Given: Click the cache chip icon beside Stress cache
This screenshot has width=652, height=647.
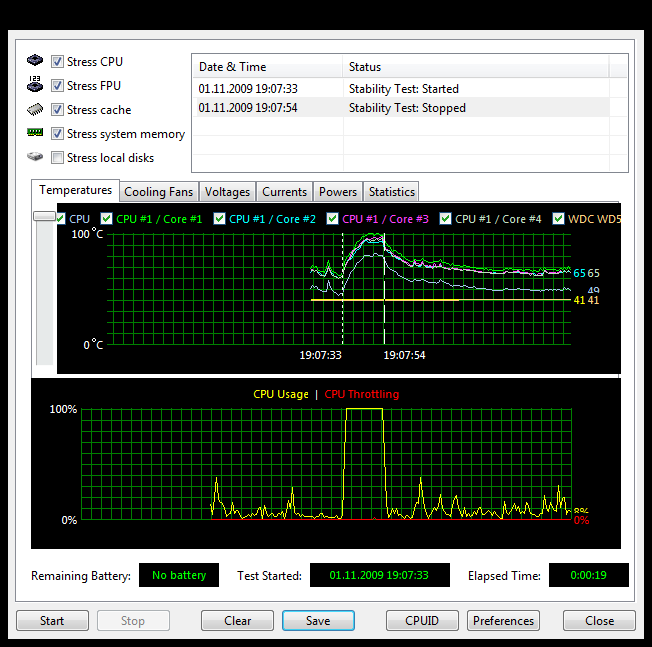Looking at the screenshot, I should coord(35,109).
